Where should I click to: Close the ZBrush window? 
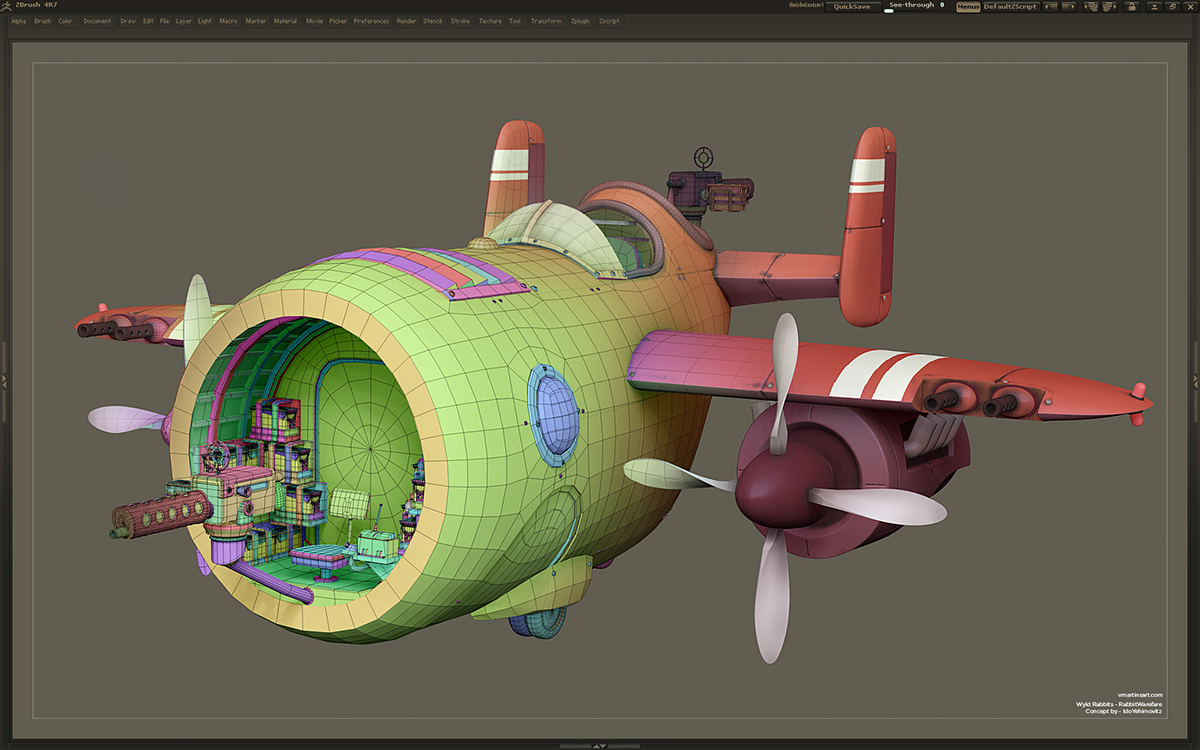(1190, 6)
